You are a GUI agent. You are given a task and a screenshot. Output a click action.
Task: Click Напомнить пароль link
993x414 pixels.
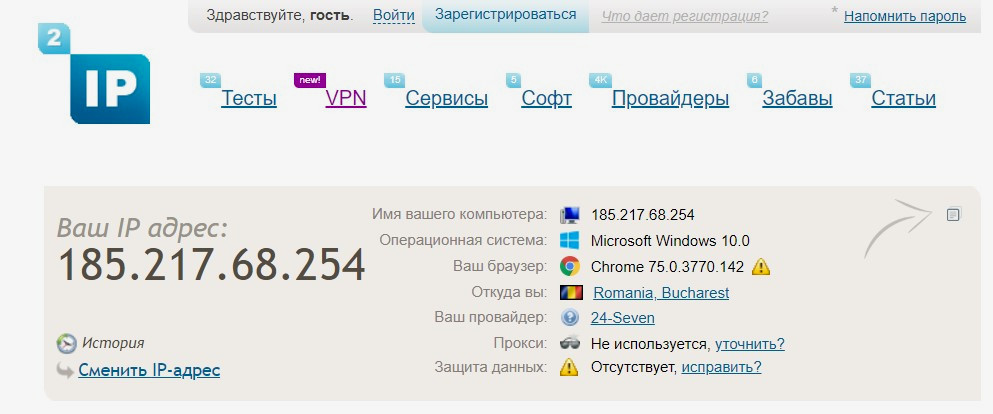[x=905, y=16]
